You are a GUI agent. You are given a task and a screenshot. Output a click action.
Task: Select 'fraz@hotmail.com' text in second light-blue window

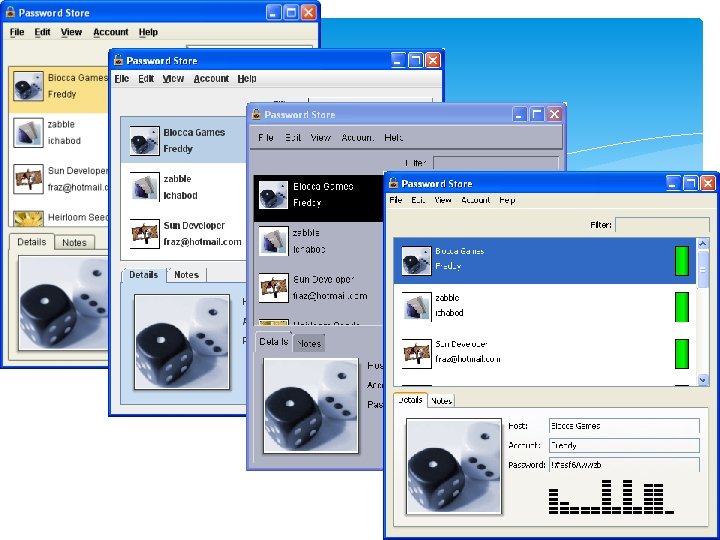[x=202, y=242]
